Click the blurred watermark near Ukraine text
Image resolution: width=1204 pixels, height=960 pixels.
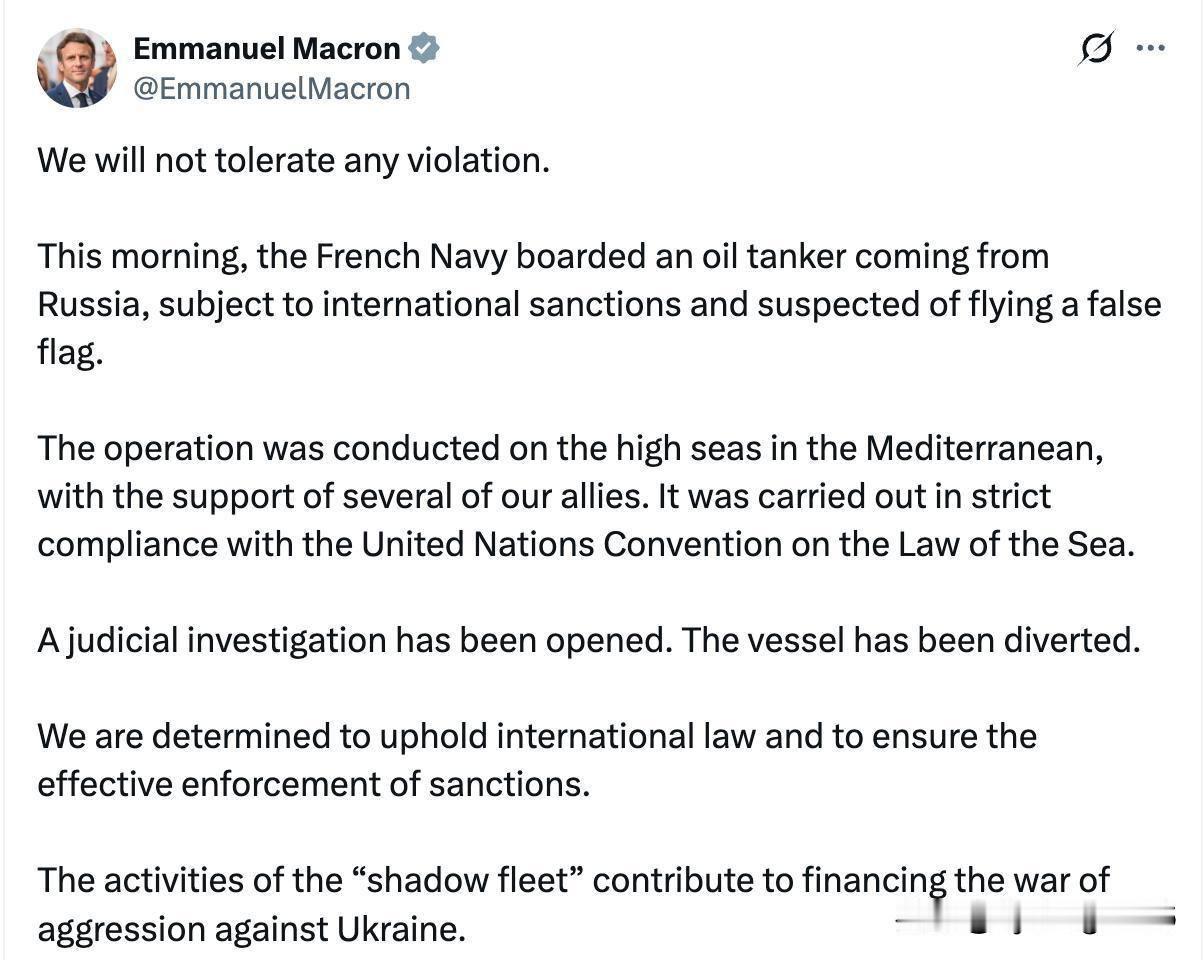(x=1034, y=918)
